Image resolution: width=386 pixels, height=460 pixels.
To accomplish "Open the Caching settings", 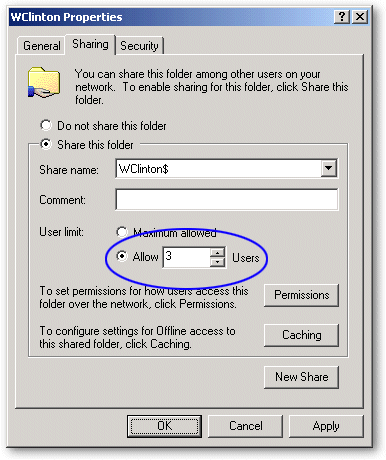I will (301, 335).
